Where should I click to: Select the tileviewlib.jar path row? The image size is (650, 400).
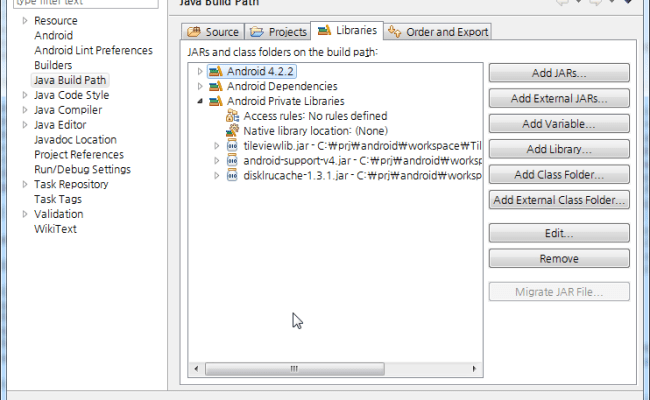coord(362,146)
